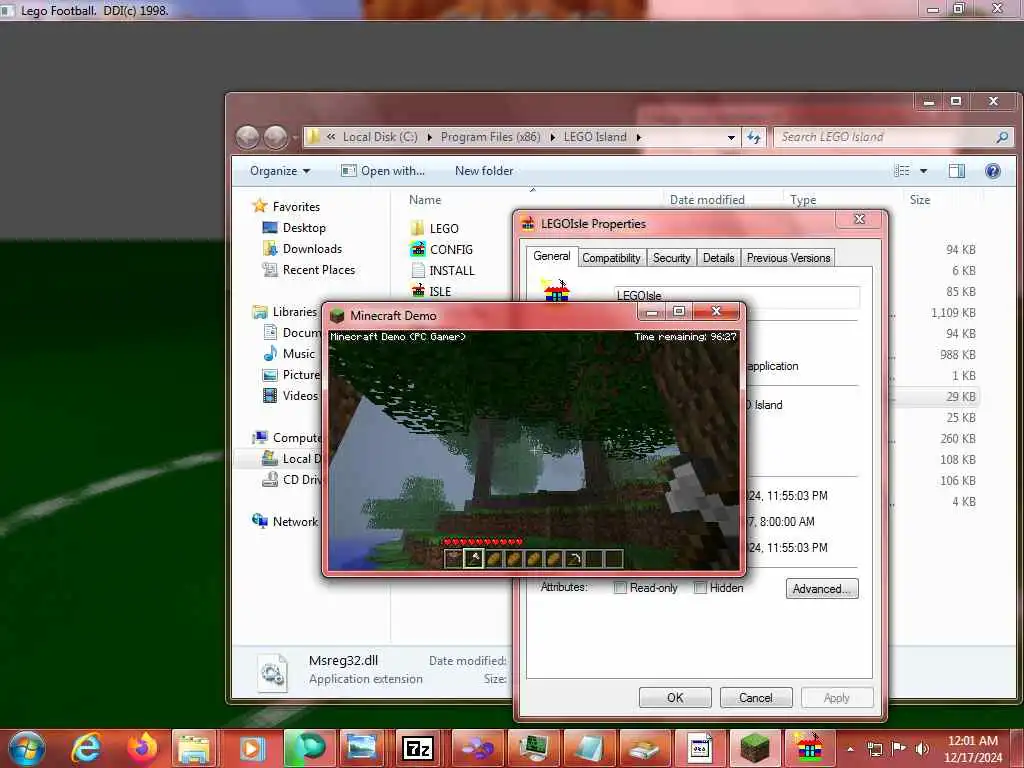Open the 7-Zip taskbar icon
The width and height of the screenshot is (1024, 768).
[x=418, y=748]
